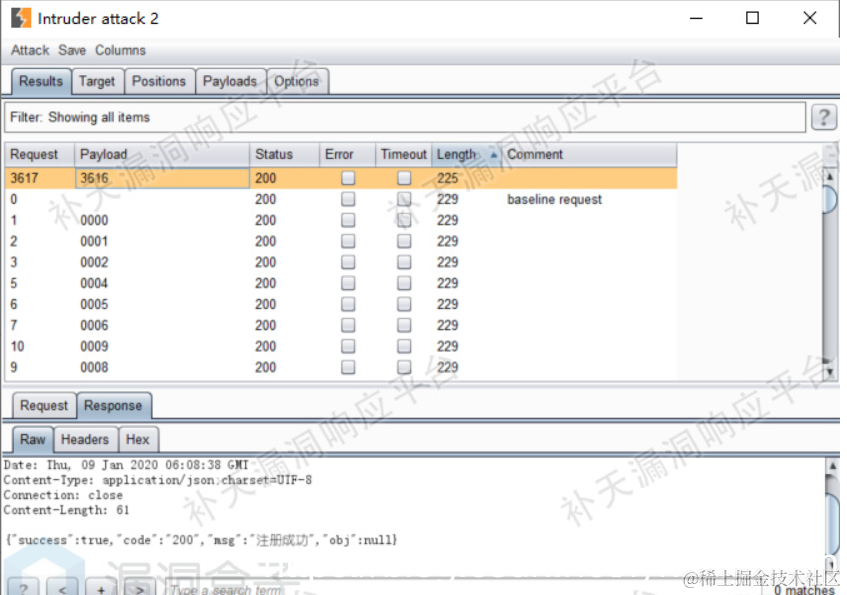This screenshot has height=595, width=847.
Task: Click the search help question mark button
Action: pyautogui.click(x=23, y=588)
